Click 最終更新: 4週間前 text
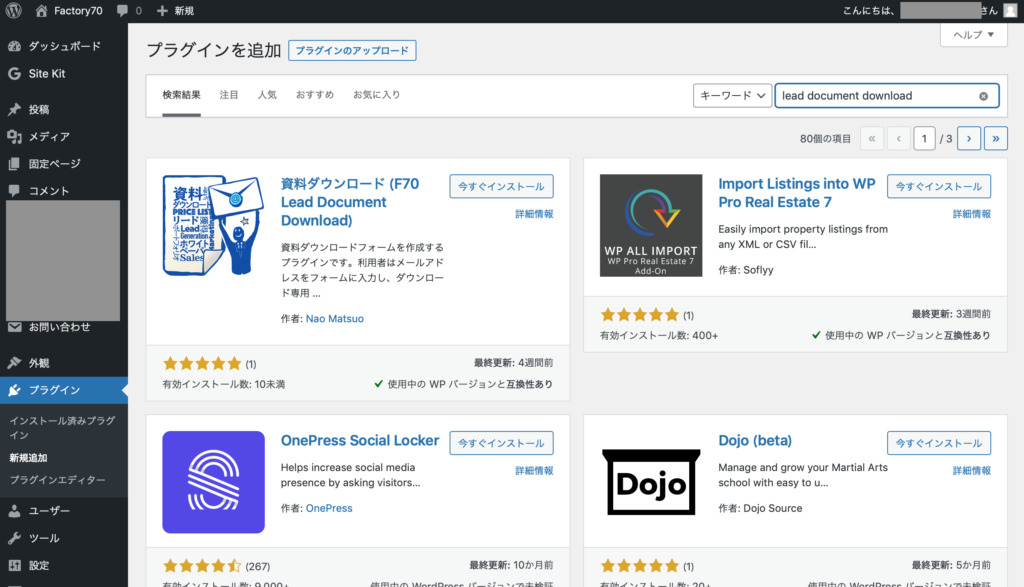Image resolution: width=1024 pixels, height=587 pixels. pos(514,362)
